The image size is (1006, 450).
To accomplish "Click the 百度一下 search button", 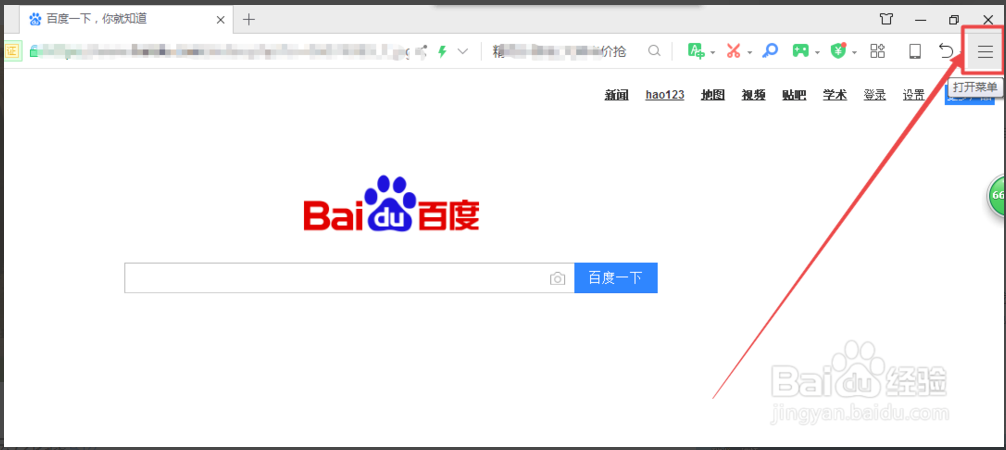I will tap(616, 278).
